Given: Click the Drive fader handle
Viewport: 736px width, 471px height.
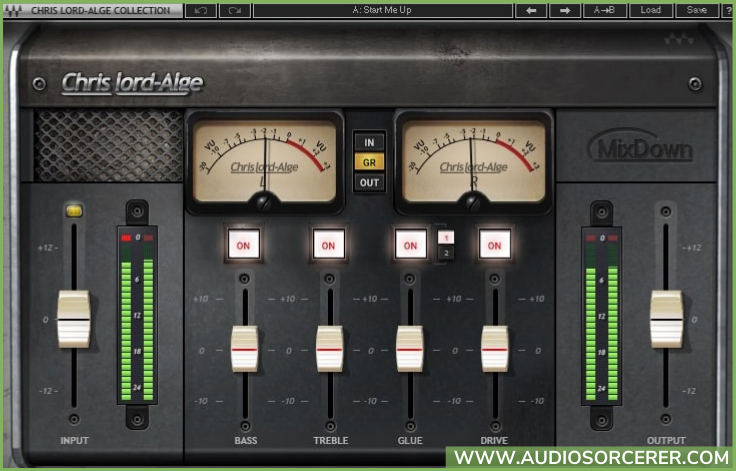Looking at the screenshot, I should coord(495,349).
